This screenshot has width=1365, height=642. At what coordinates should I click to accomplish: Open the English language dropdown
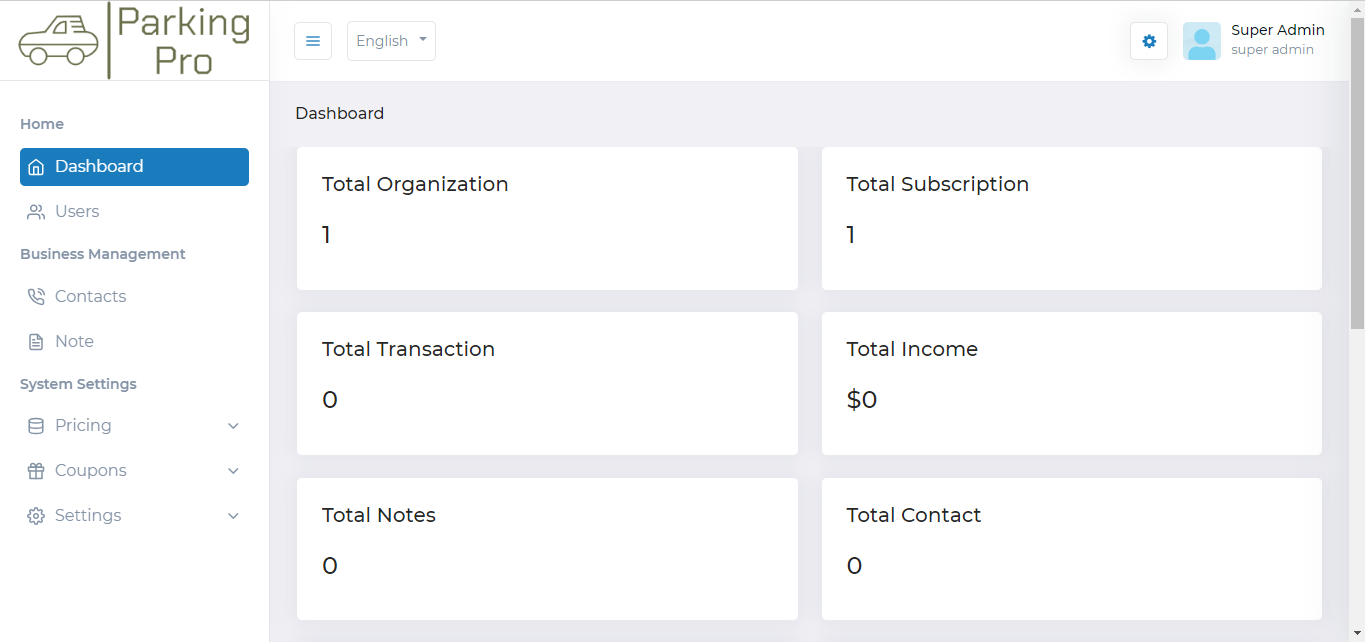point(391,41)
